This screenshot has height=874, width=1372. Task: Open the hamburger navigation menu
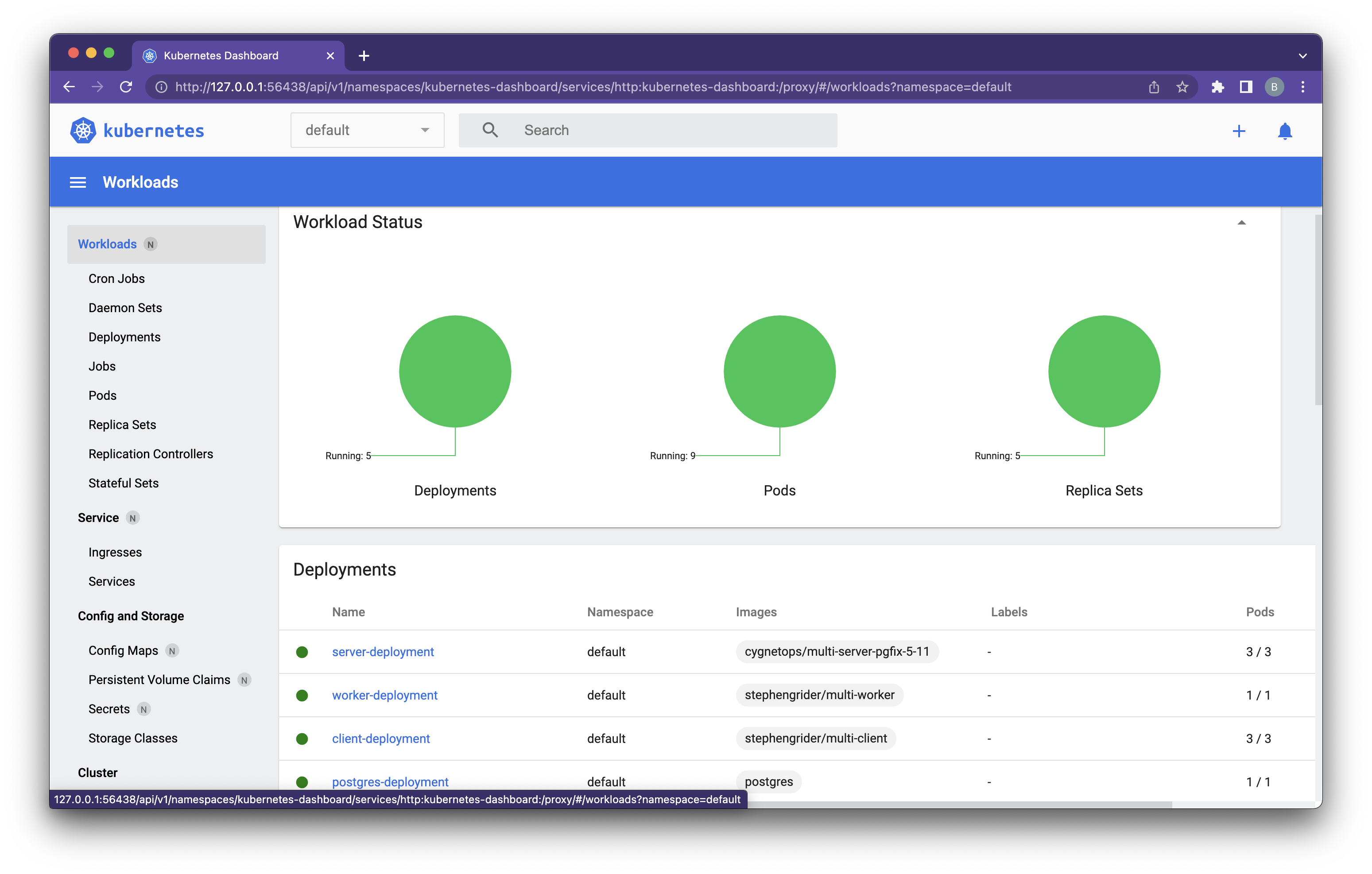[78, 182]
